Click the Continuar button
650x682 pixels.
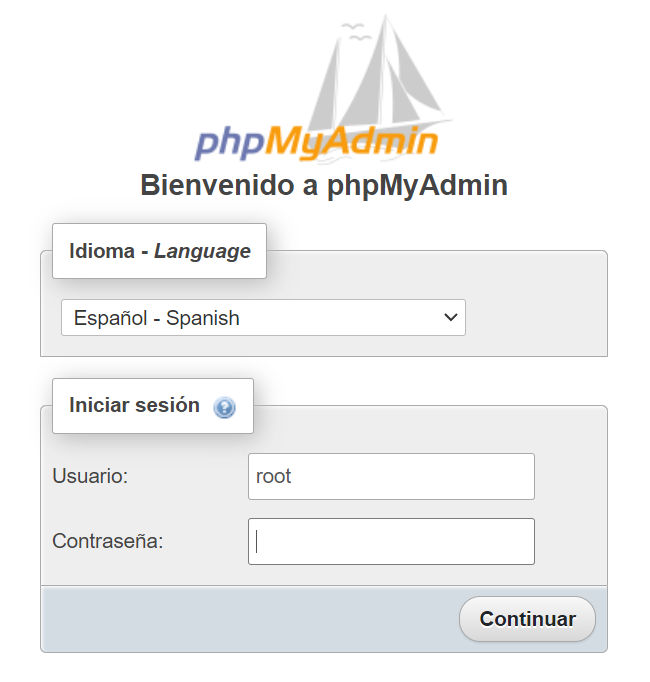click(527, 618)
